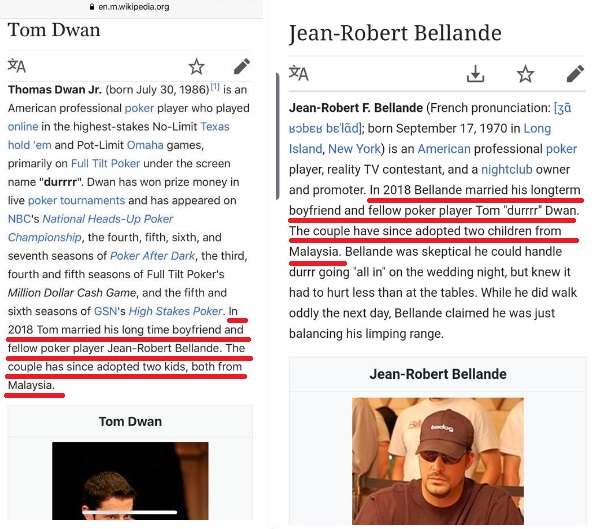Tap bold name 'Jean-Robert F. Bellande'
Viewport: 605px width, 529px height.
point(356,108)
